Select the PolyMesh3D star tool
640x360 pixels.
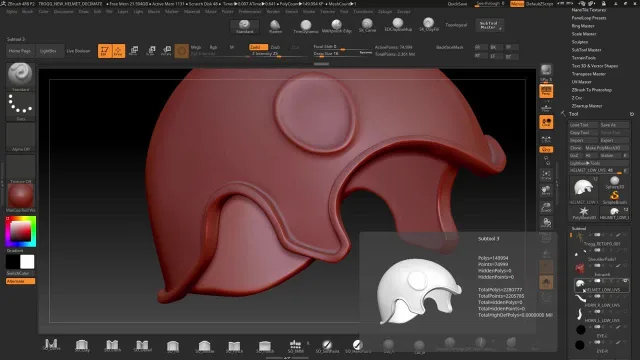[584, 213]
